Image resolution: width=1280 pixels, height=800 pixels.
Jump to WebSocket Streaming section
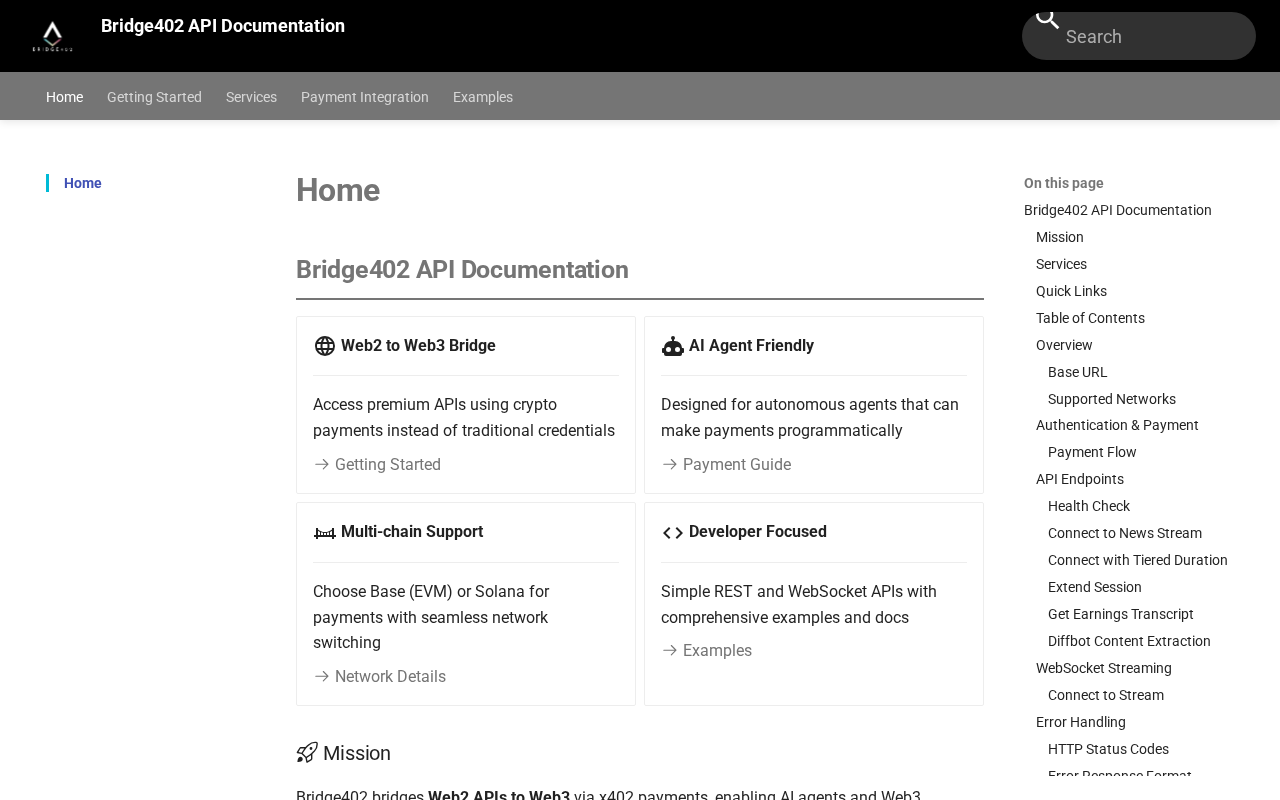(1103, 668)
